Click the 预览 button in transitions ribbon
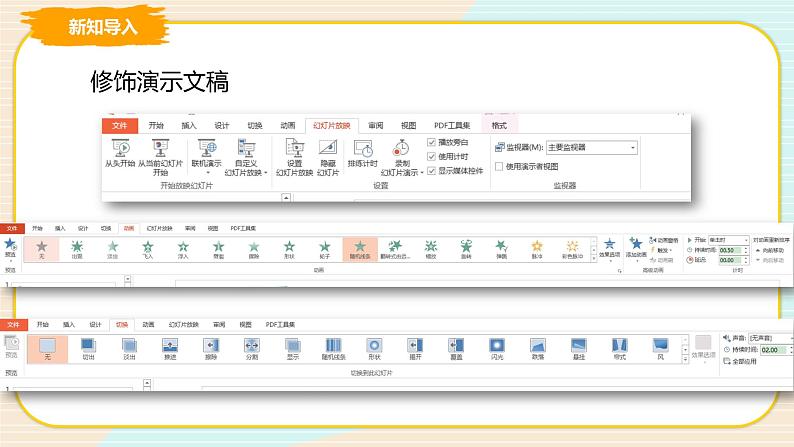This screenshot has height=447, width=794. tap(11, 346)
